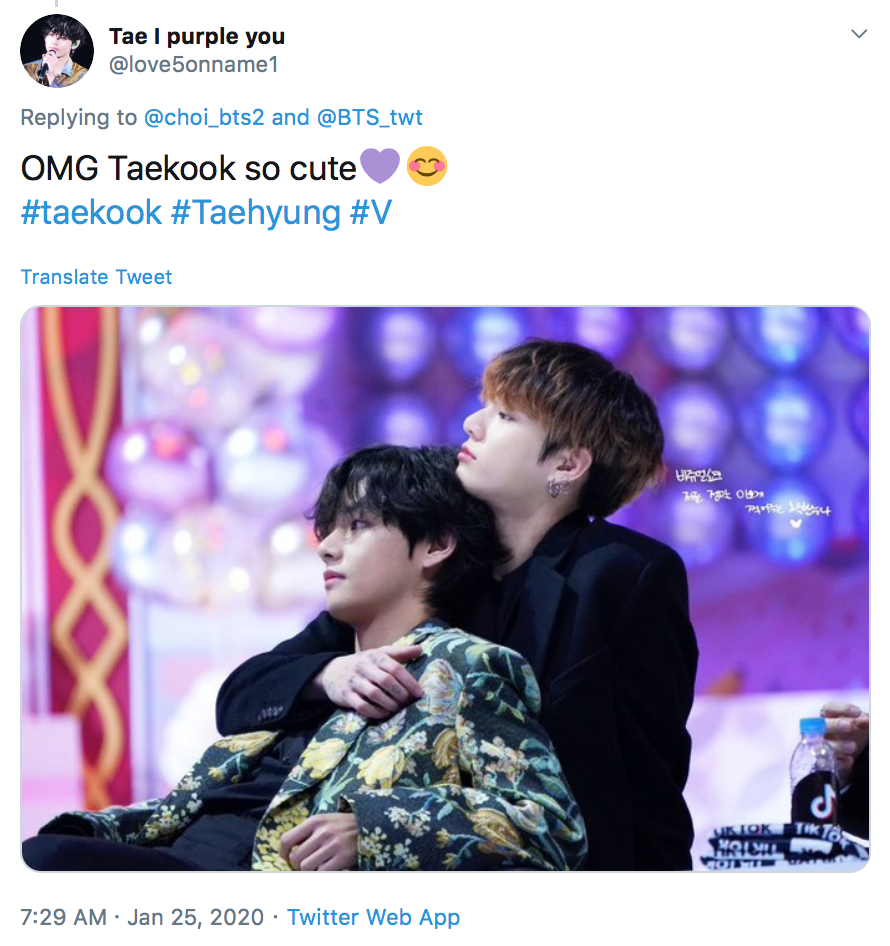Click the 'OMG Taekook so cute' text
890x946 pixels.
click(x=188, y=168)
